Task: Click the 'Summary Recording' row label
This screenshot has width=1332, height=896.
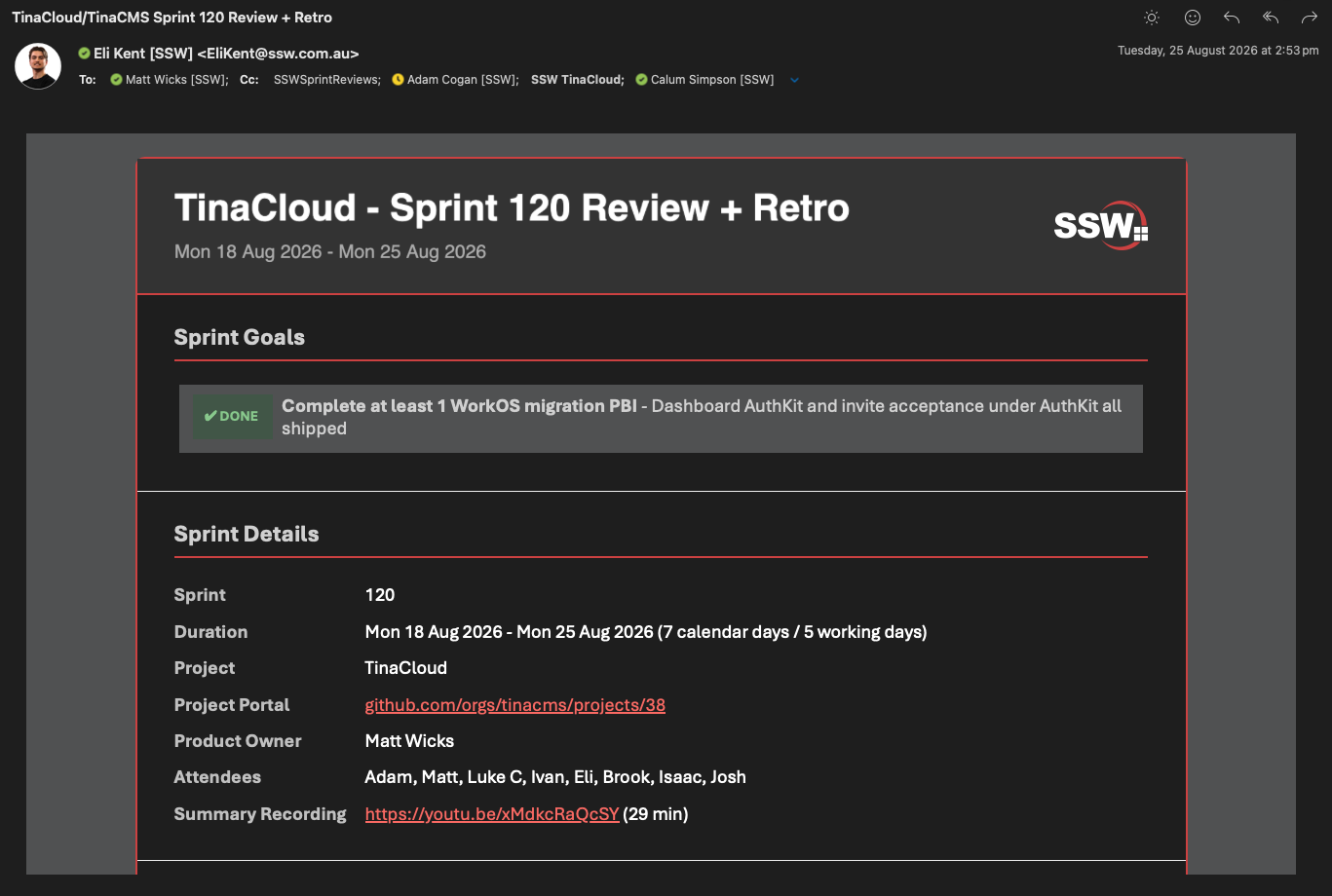Action: (260, 814)
